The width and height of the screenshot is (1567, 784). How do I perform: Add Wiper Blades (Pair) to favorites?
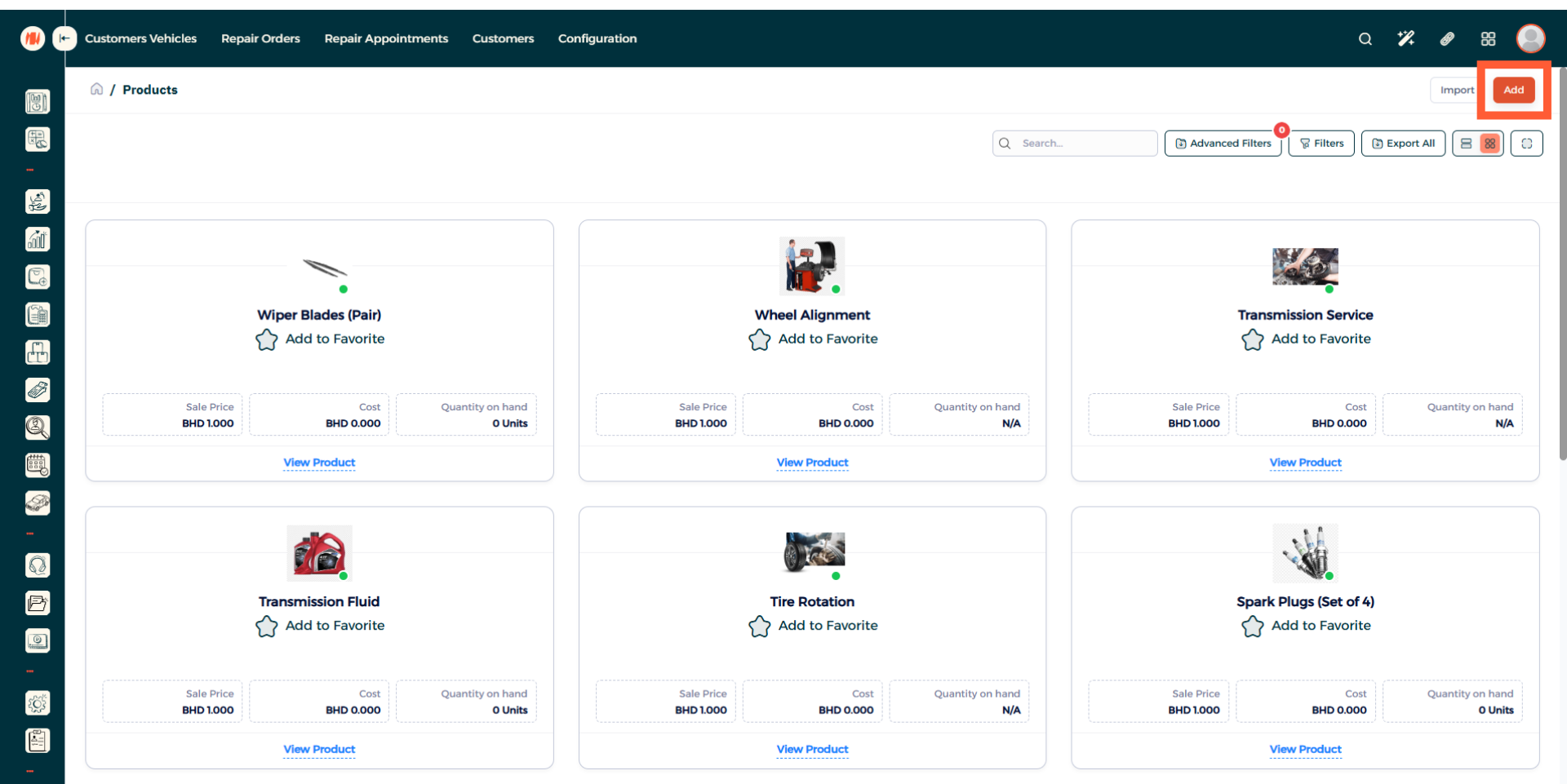(x=319, y=339)
